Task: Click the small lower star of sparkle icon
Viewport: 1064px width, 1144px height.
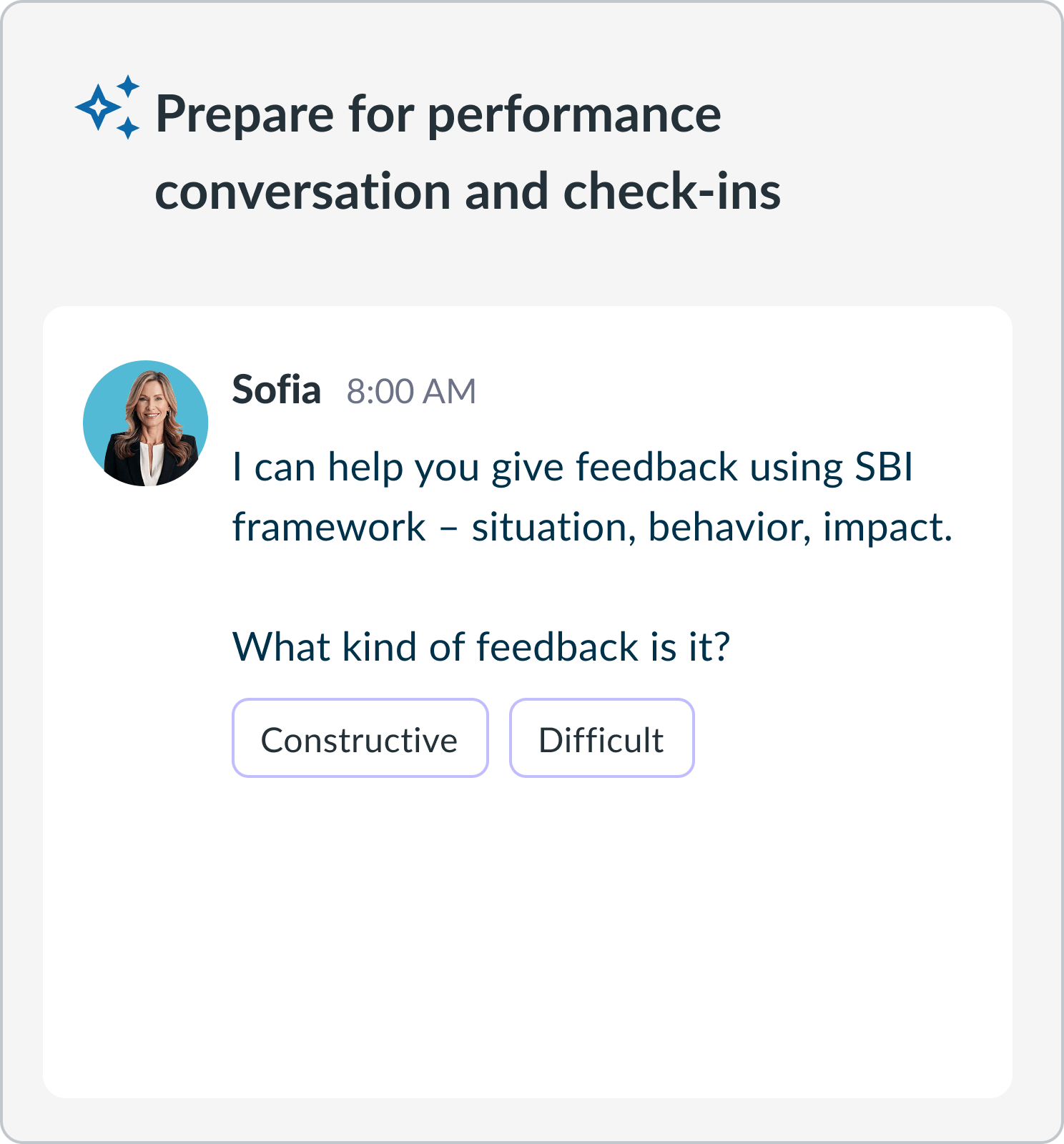Action: coord(128,129)
